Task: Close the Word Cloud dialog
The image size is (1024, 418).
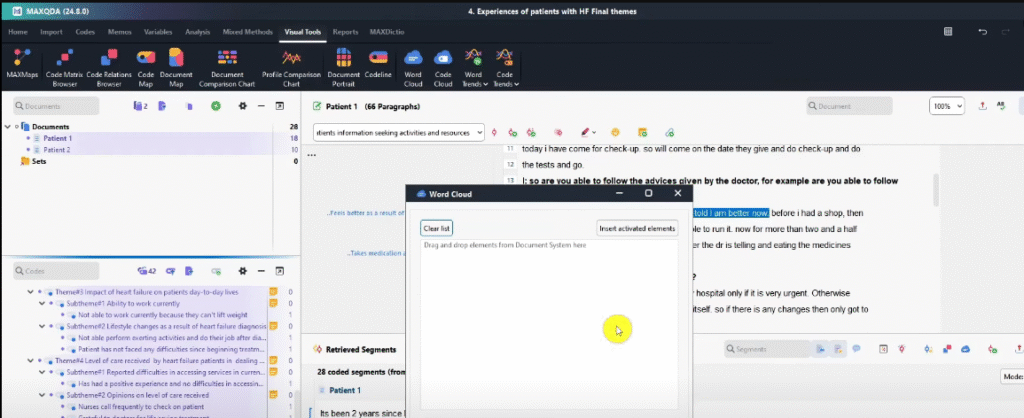Action: pos(678,193)
